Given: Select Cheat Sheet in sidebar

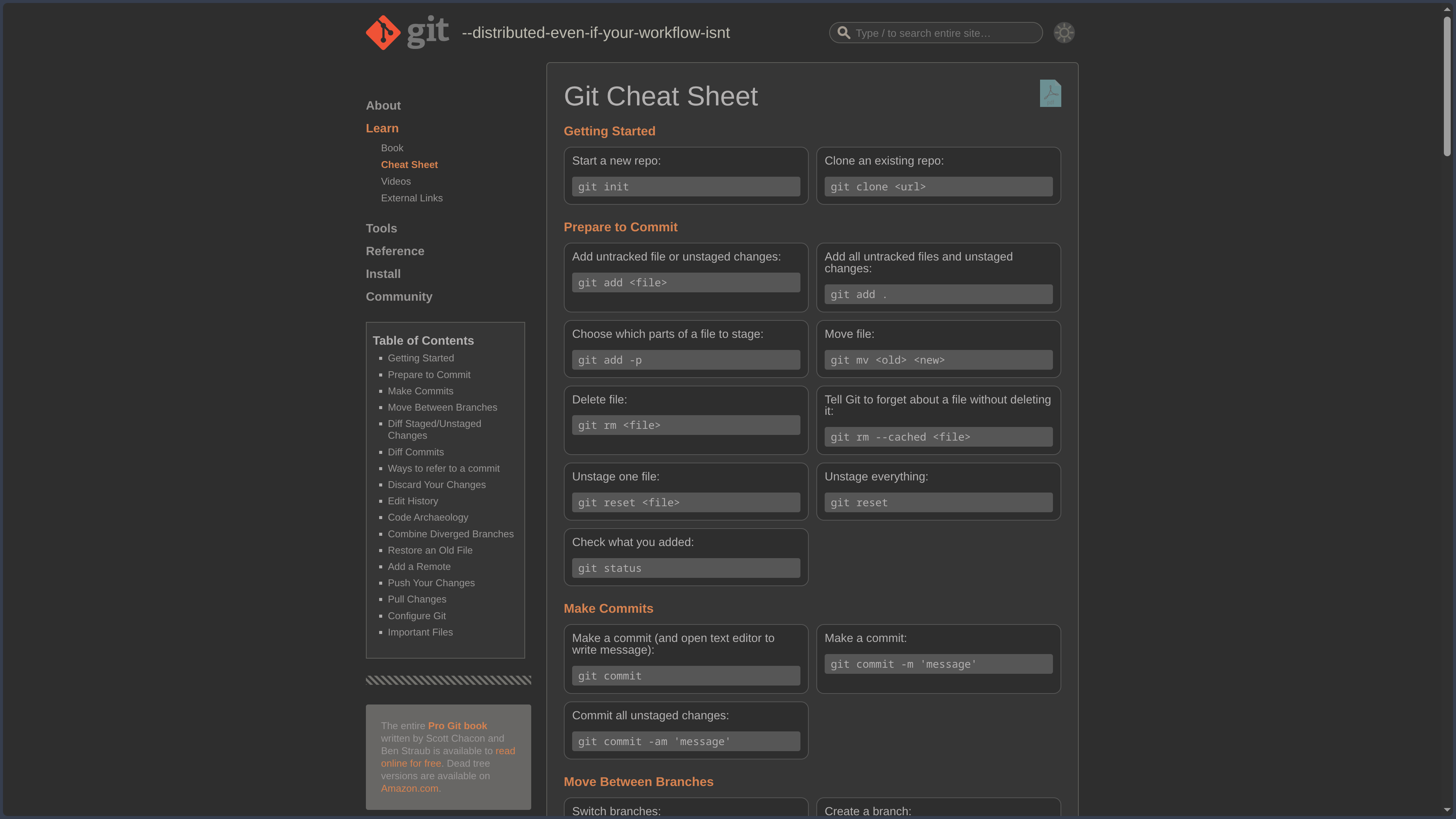Looking at the screenshot, I should tap(409, 165).
